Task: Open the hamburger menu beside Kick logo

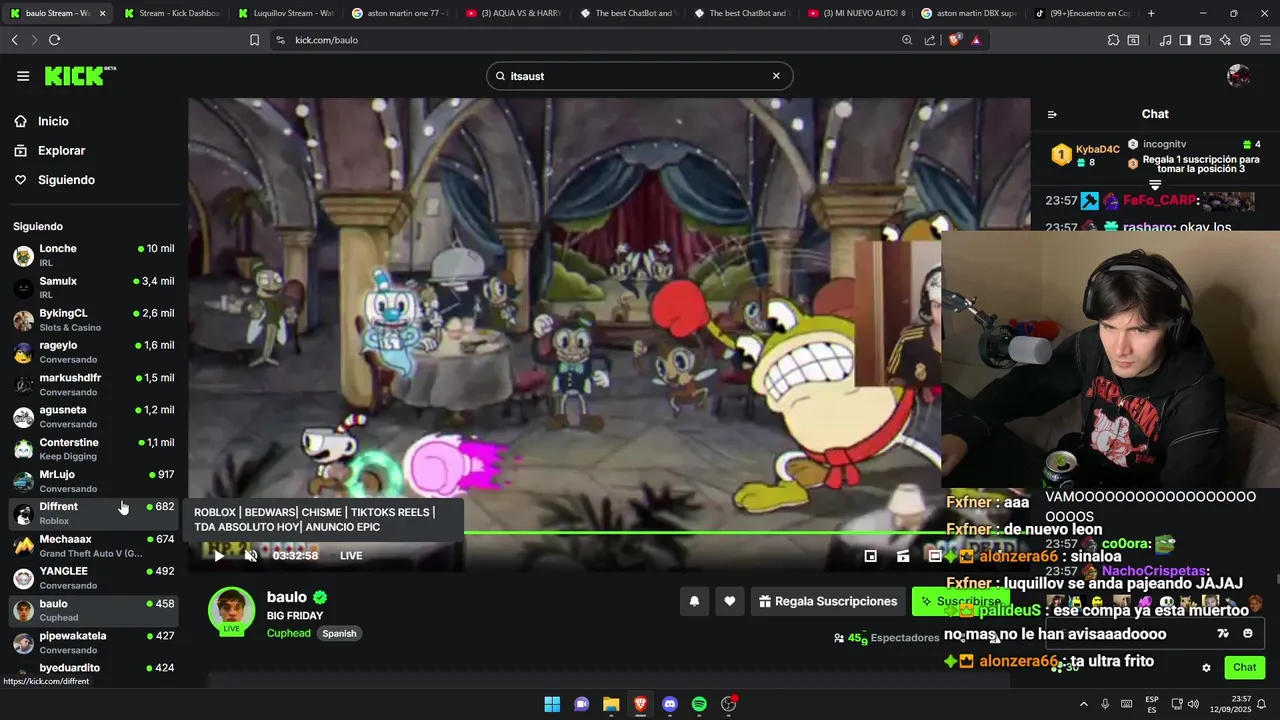Action: click(x=23, y=76)
